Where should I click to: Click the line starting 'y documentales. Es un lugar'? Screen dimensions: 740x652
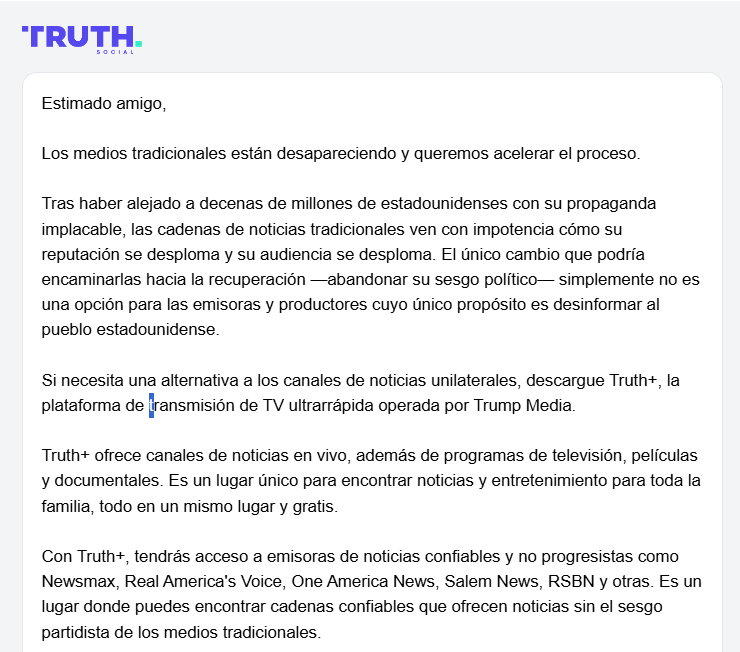(x=371, y=481)
